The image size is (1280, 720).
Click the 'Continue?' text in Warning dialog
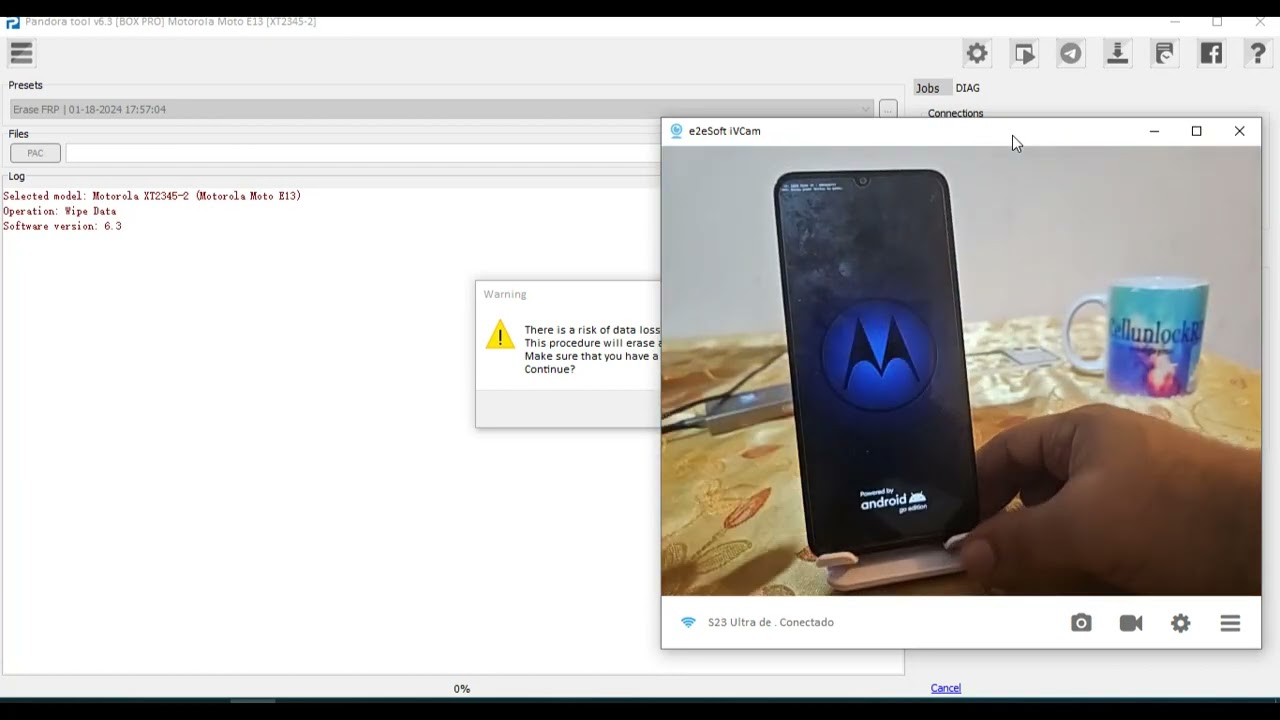pyautogui.click(x=550, y=369)
